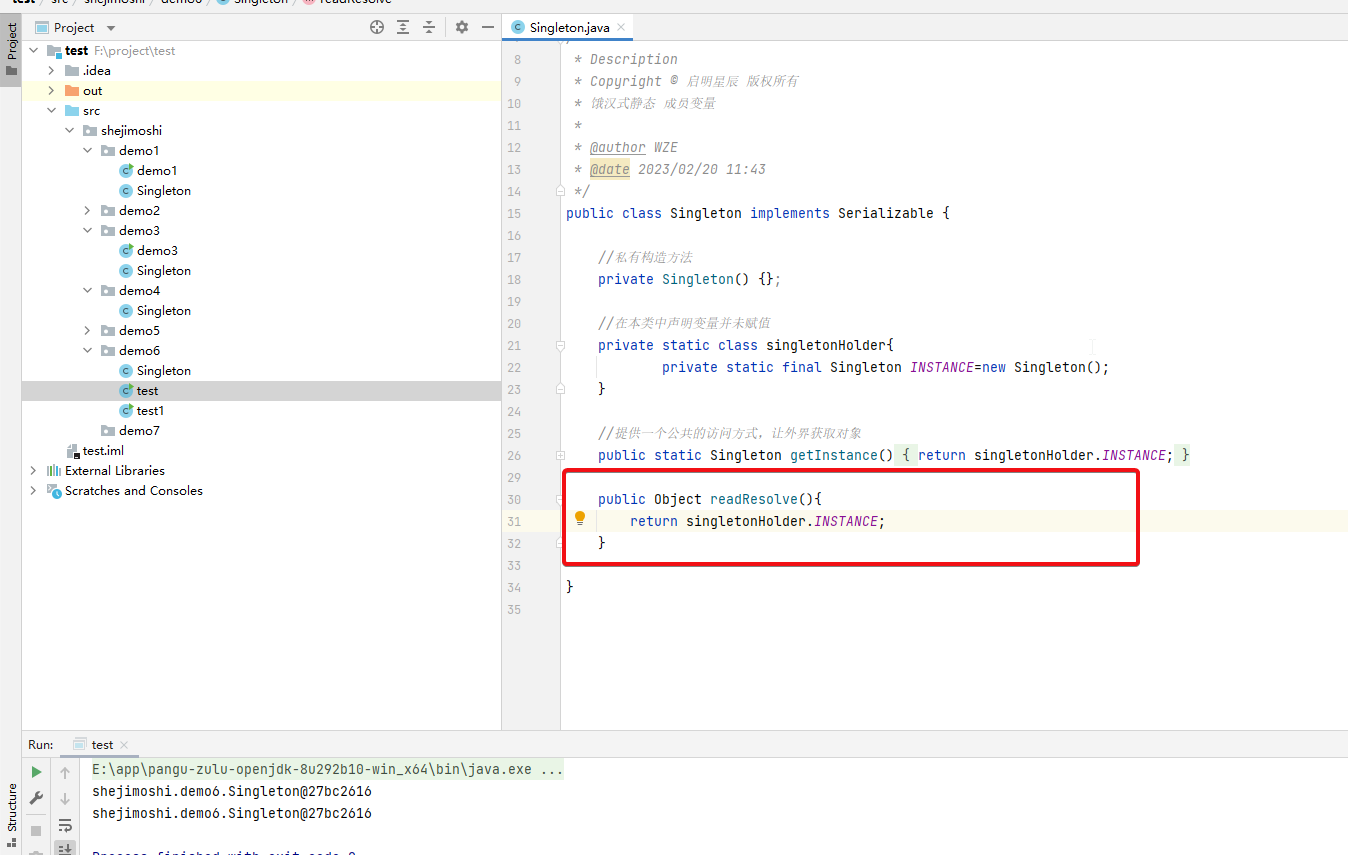Expand the demo5 package
1348x855 pixels.
pyautogui.click(x=87, y=331)
